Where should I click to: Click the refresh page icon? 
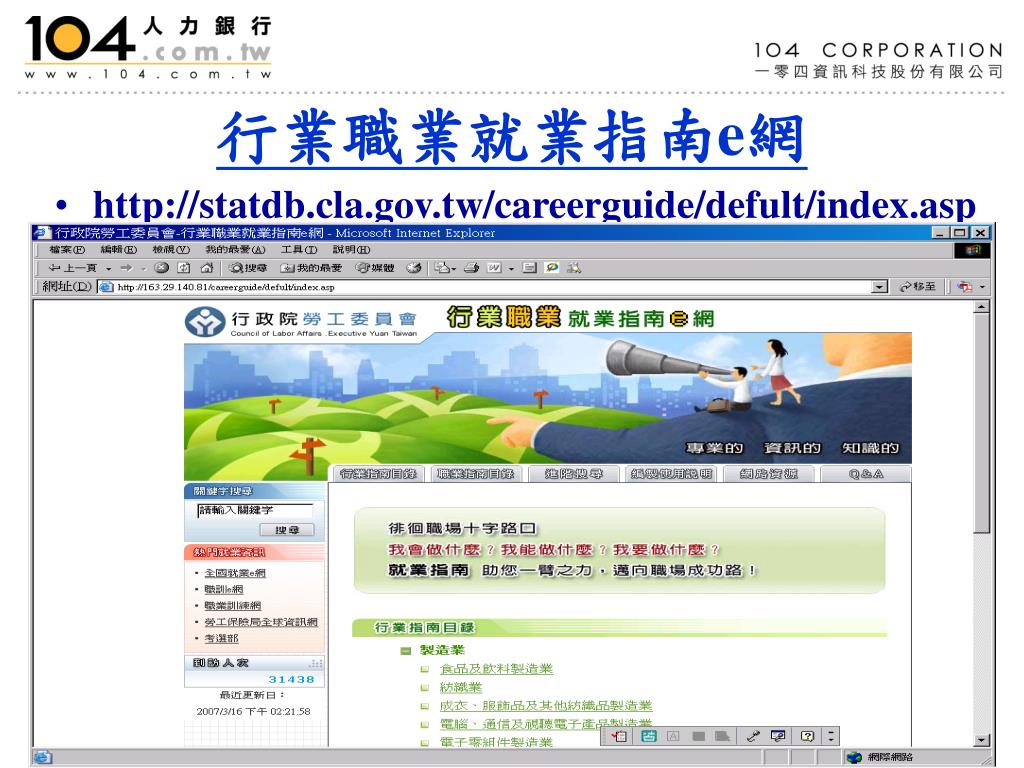pyautogui.click(x=184, y=268)
